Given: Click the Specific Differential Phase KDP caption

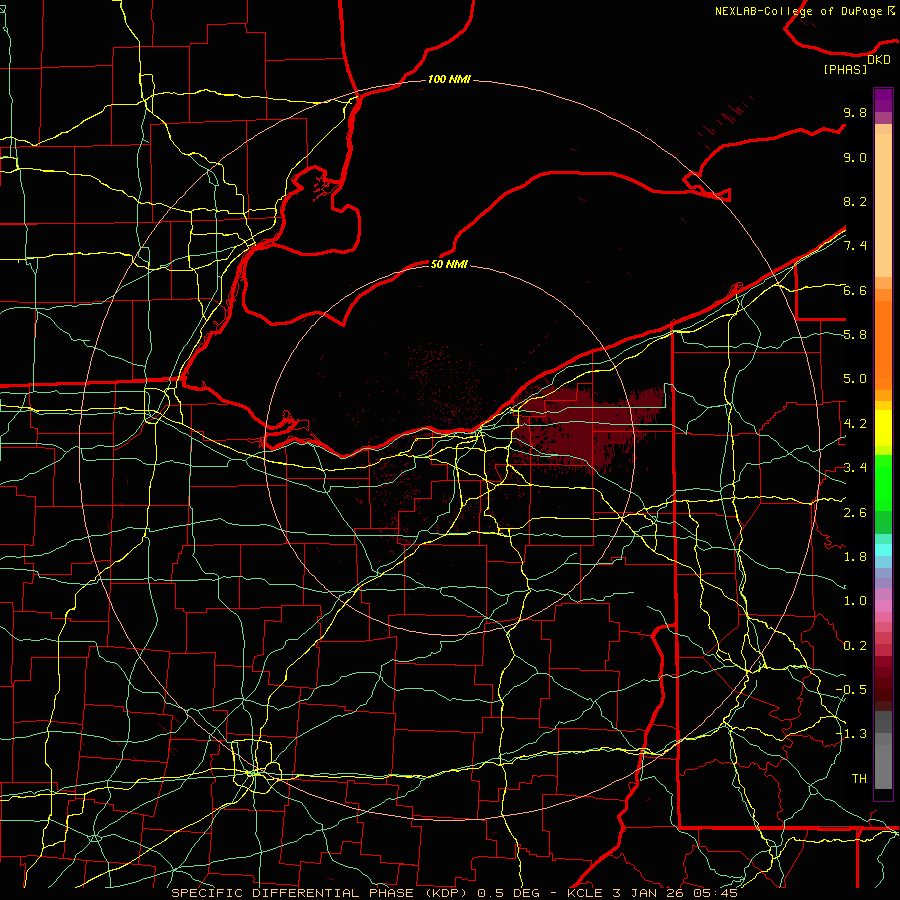Looking at the screenshot, I should click(455, 893).
